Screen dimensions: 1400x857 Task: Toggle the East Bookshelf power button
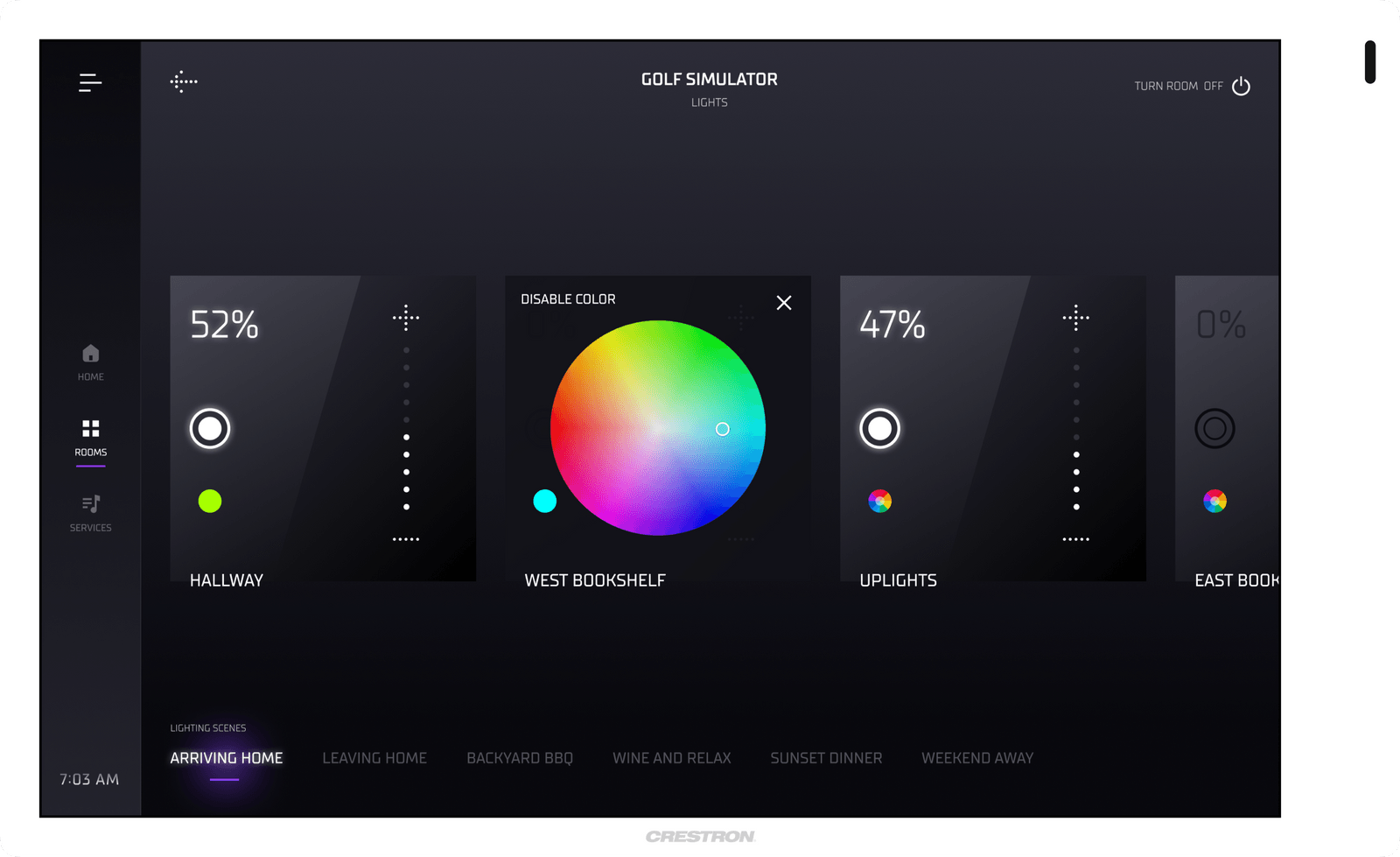(1214, 428)
